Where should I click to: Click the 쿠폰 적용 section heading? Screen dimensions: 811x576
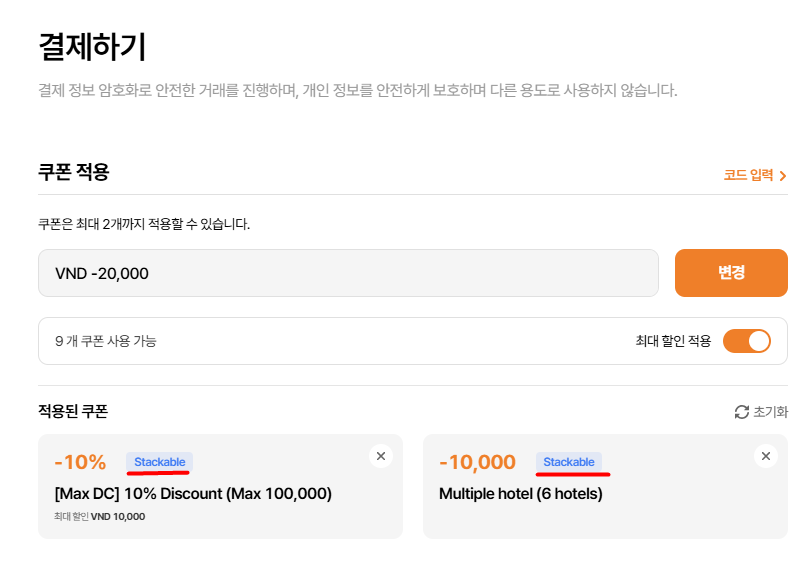(73, 171)
